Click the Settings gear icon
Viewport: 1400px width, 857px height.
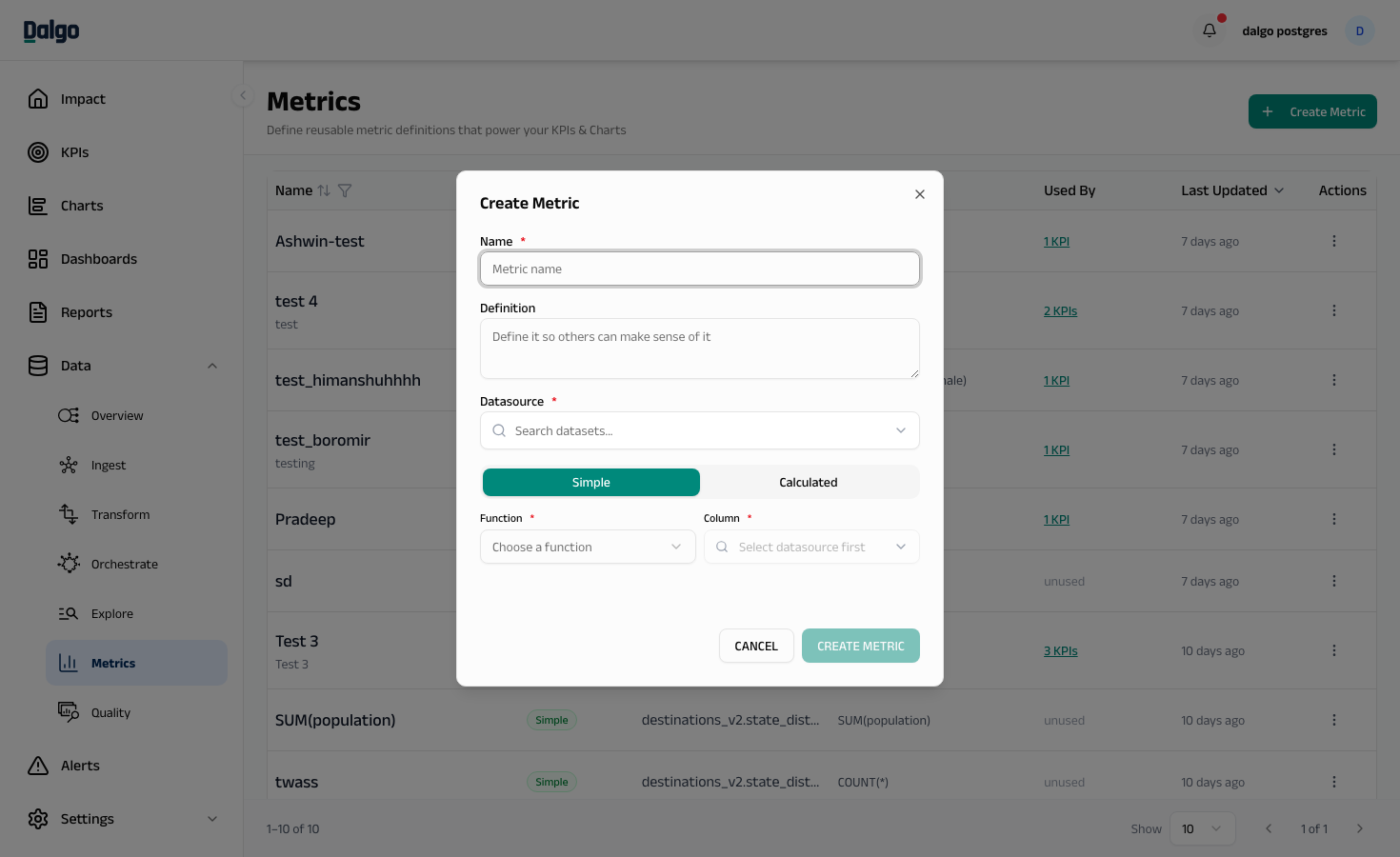(38, 819)
